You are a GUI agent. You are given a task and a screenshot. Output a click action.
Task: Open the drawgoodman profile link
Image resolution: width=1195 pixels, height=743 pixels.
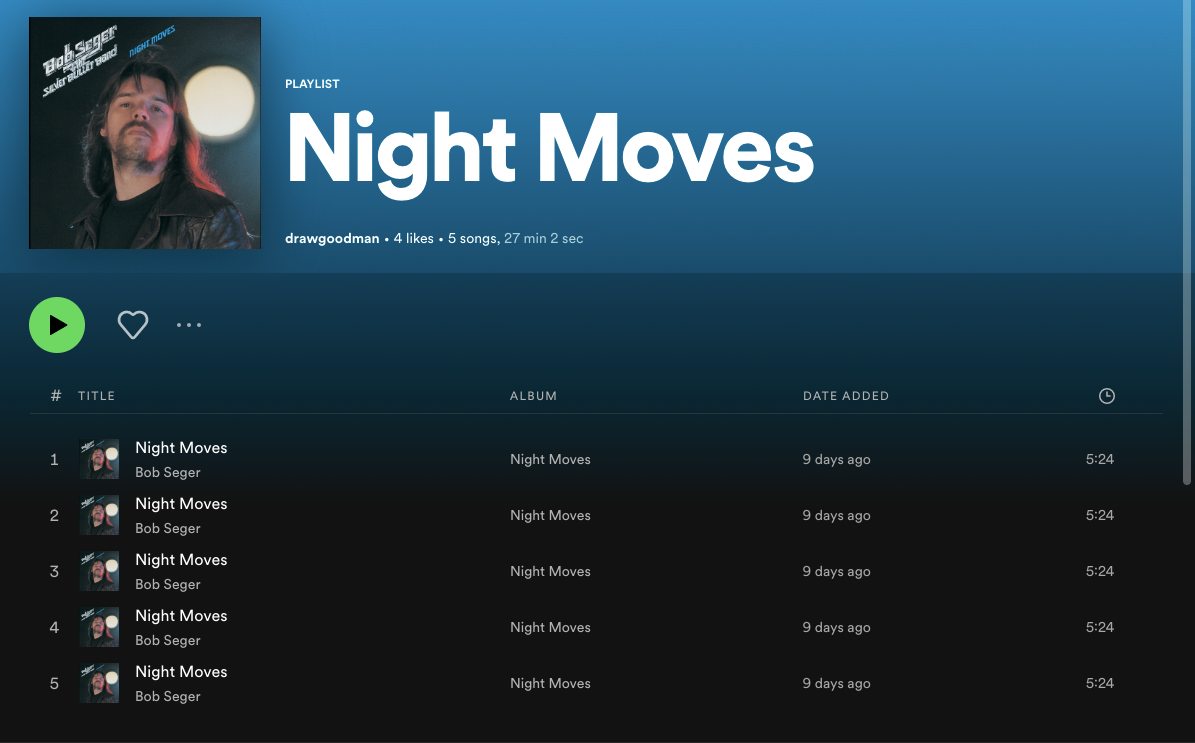point(332,239)
